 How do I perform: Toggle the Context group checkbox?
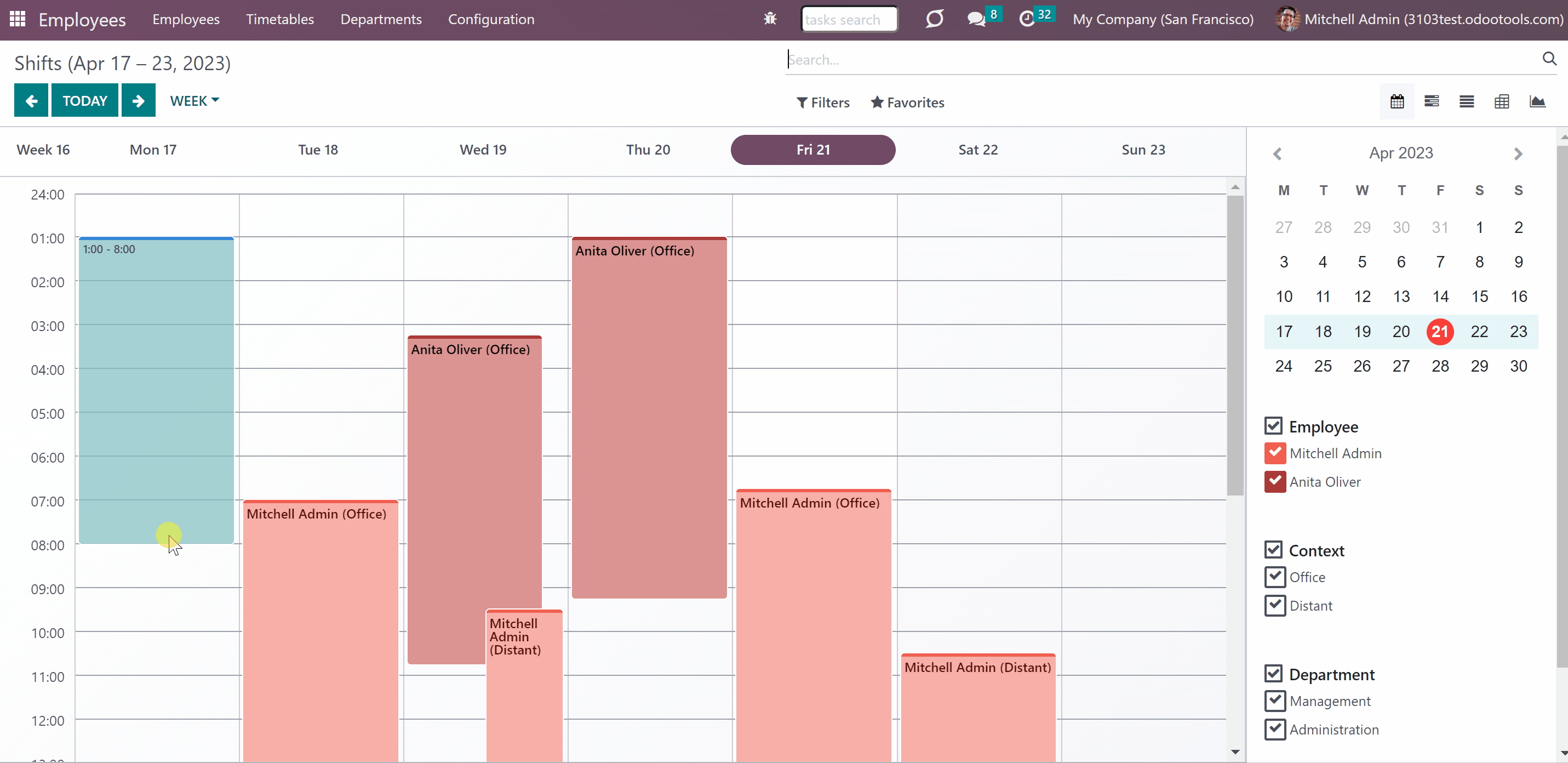[x=1273, y=550]
